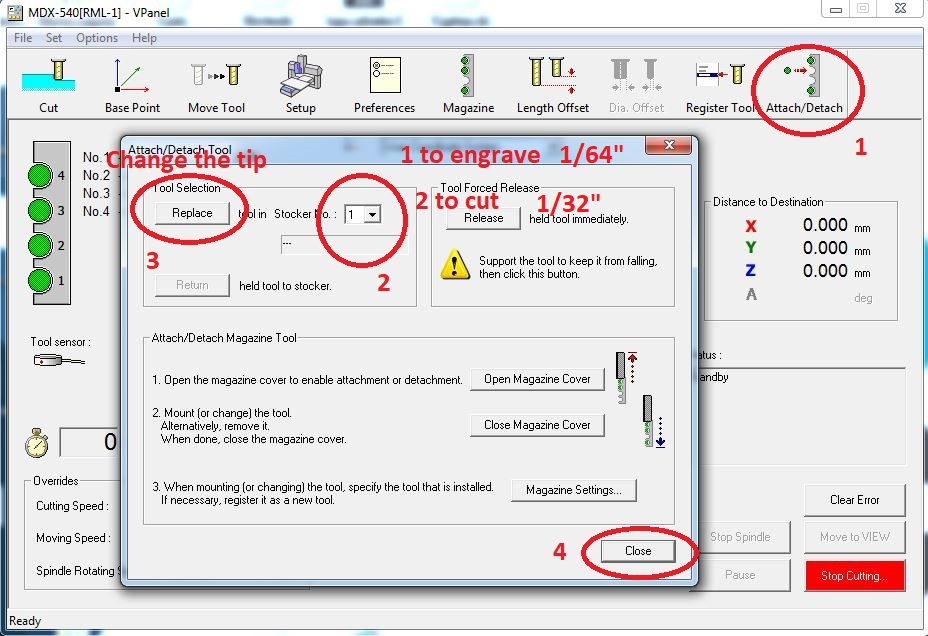Open Preferences from the toolbar
This screenshot has width=928, height=636.
[x=385, y=85]
